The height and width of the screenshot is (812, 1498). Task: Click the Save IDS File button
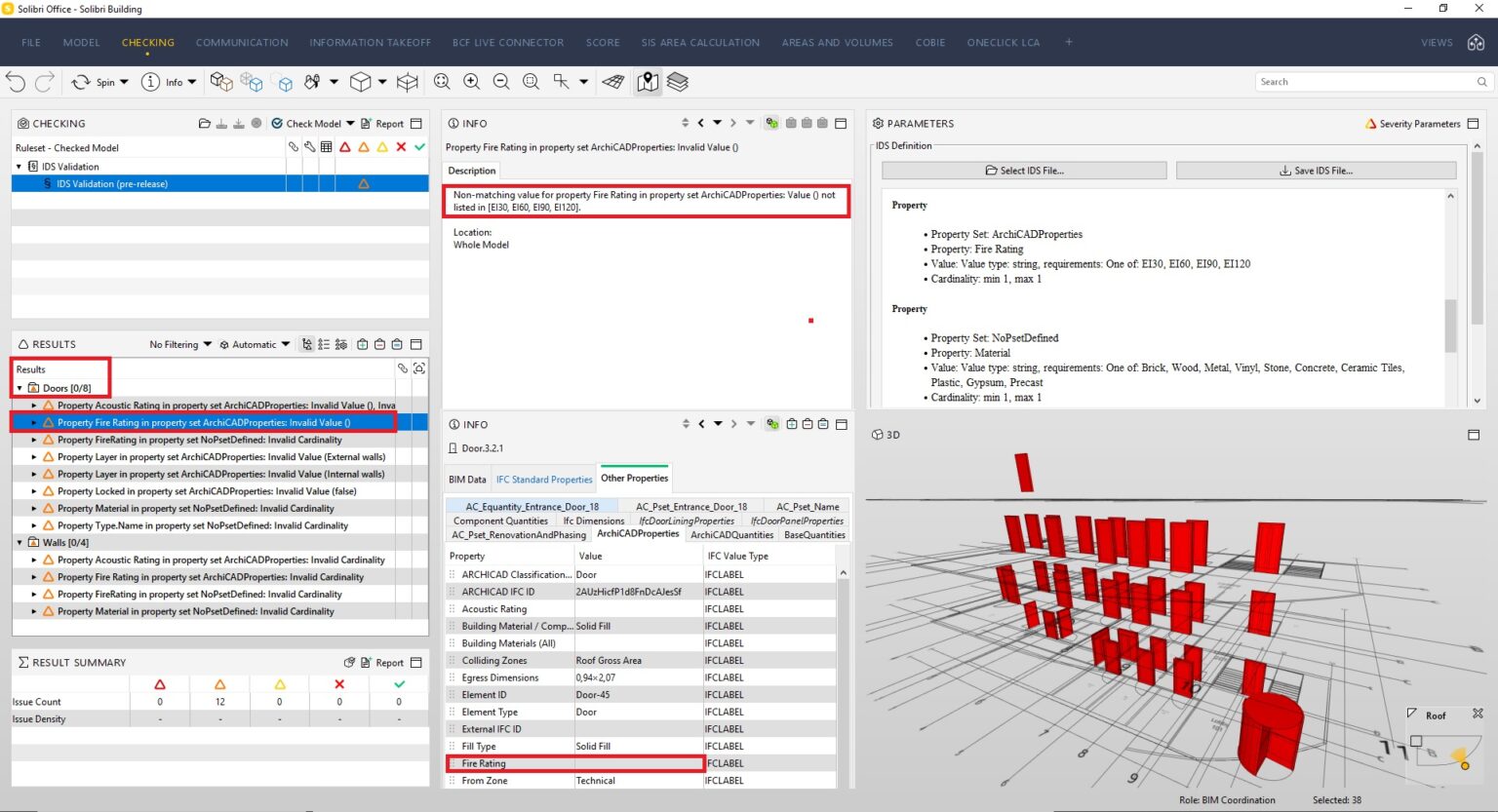pyautogui.click(x=1316, y=171)
